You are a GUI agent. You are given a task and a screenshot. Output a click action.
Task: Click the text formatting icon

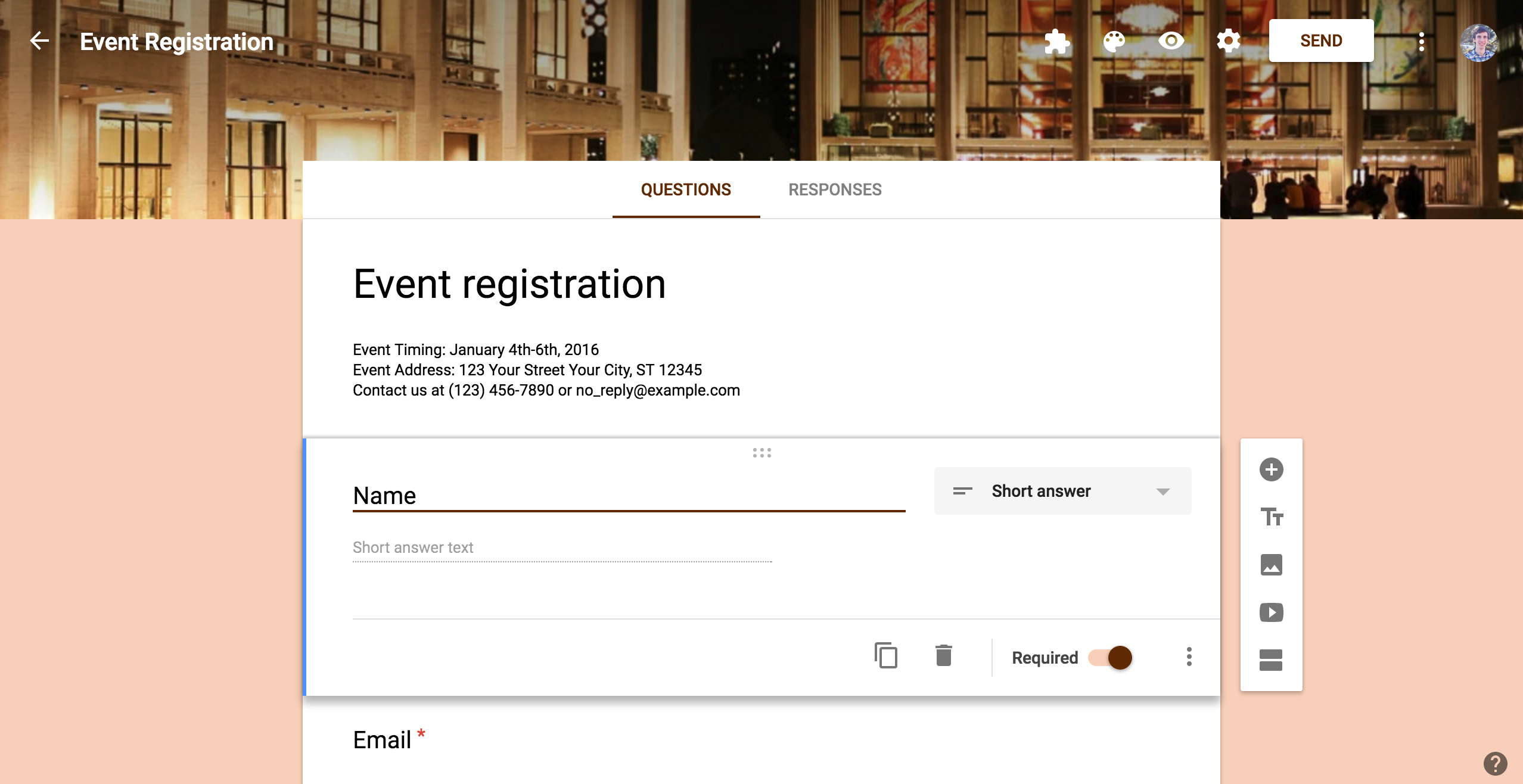(1272, 516)
